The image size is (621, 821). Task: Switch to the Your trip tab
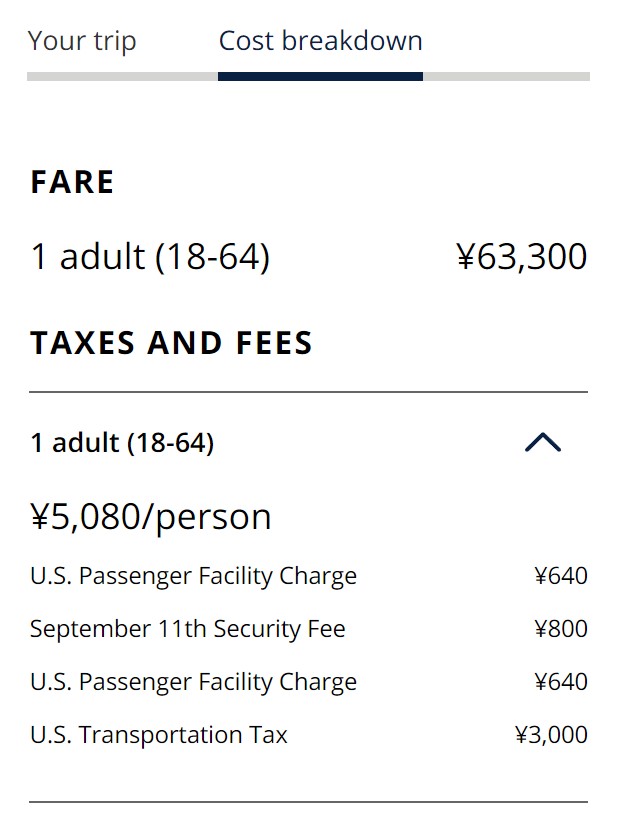coord(82,42)
